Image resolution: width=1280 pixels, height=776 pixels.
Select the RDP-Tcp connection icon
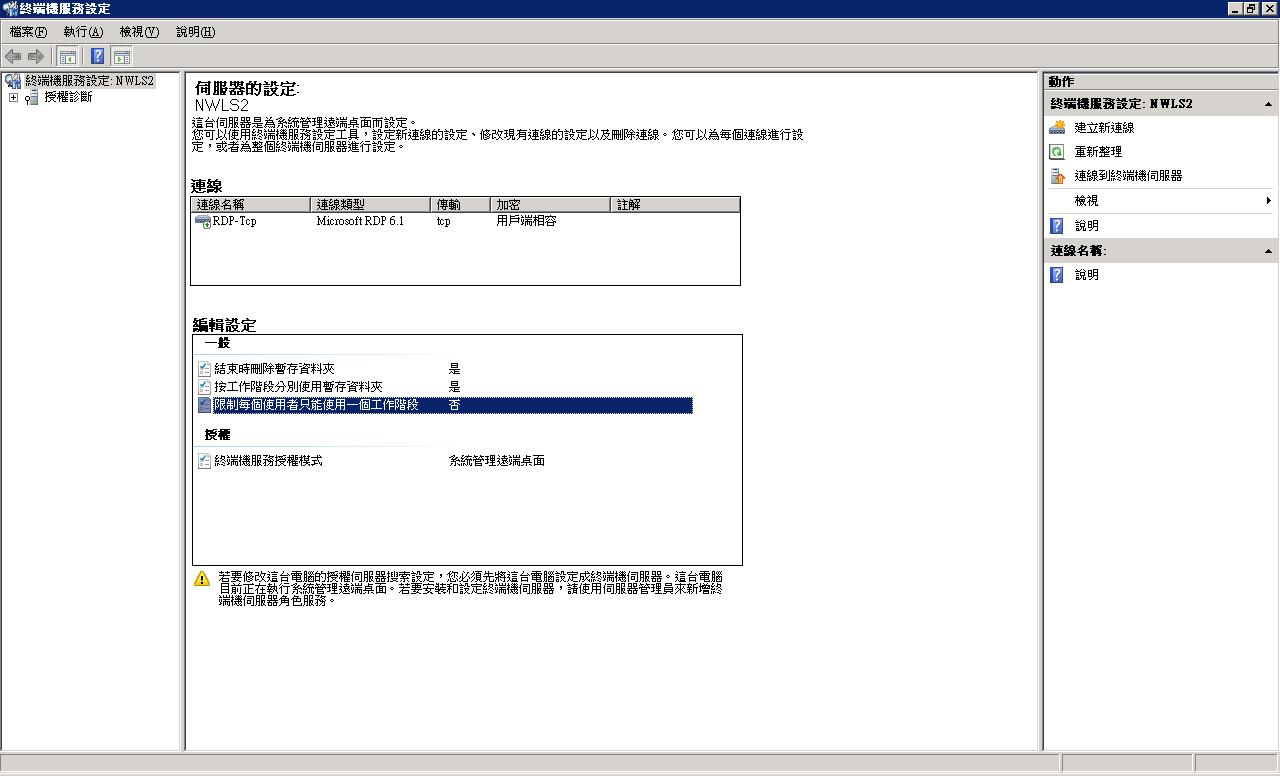[203, 221]
